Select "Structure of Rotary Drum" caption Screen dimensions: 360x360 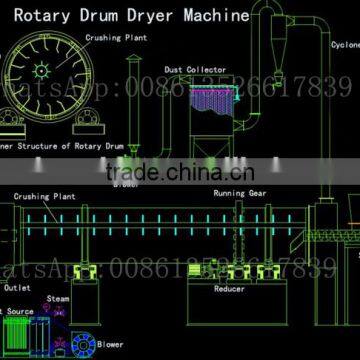[71, 146]
